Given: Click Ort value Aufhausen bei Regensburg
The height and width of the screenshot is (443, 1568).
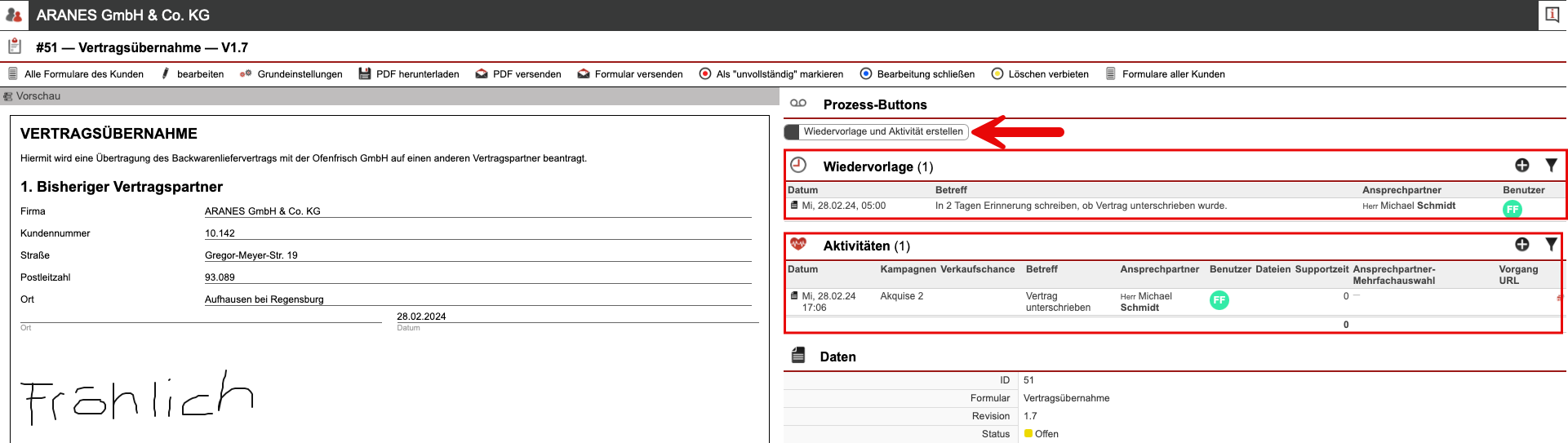Looking at the screenshot, I should (x=478, y=299).
